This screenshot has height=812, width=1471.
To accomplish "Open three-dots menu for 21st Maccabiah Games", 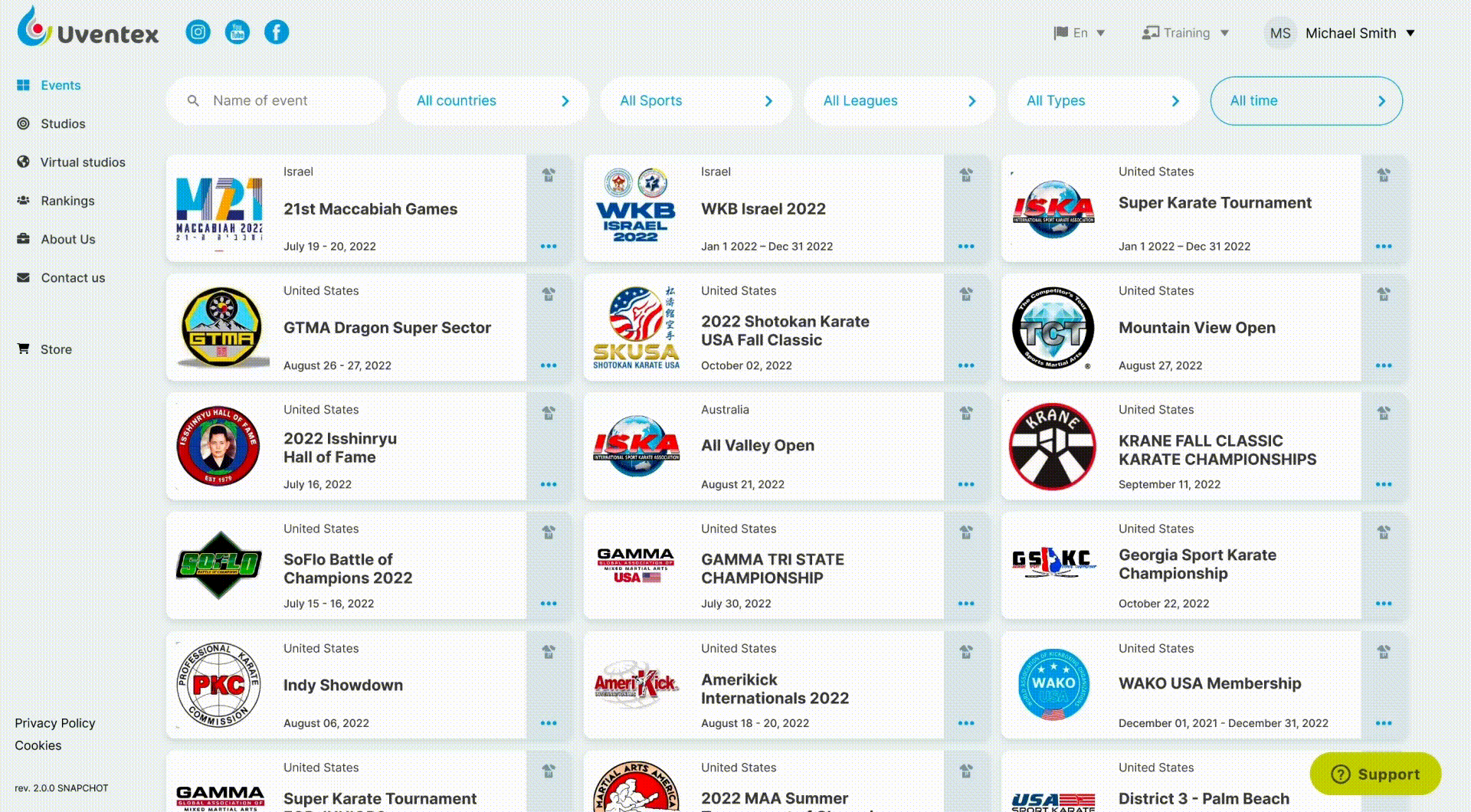I will [x=549, y=247].
